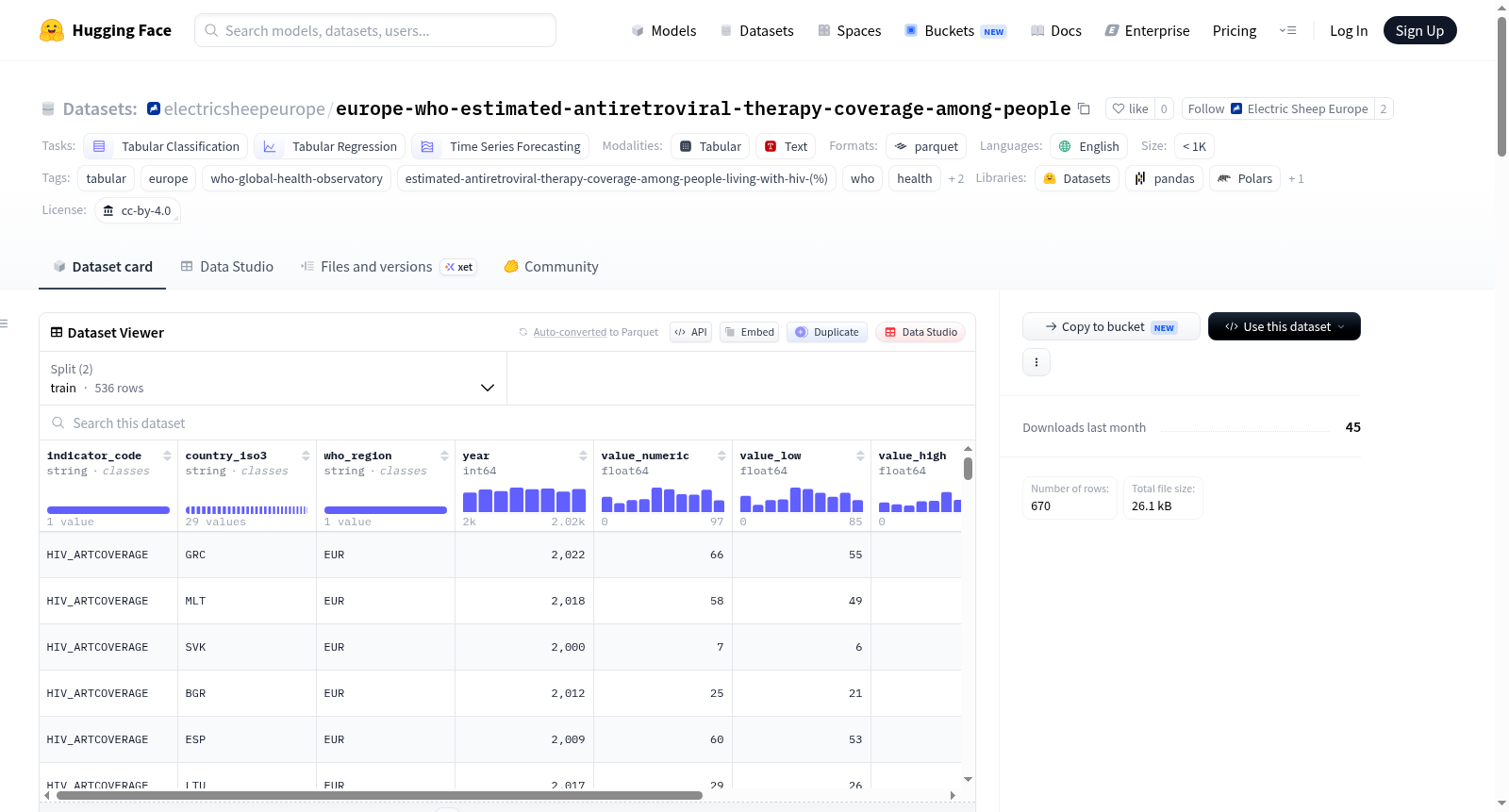
Task: Click the electricsheepeurope owner link
Action: [x=244, y=108]
